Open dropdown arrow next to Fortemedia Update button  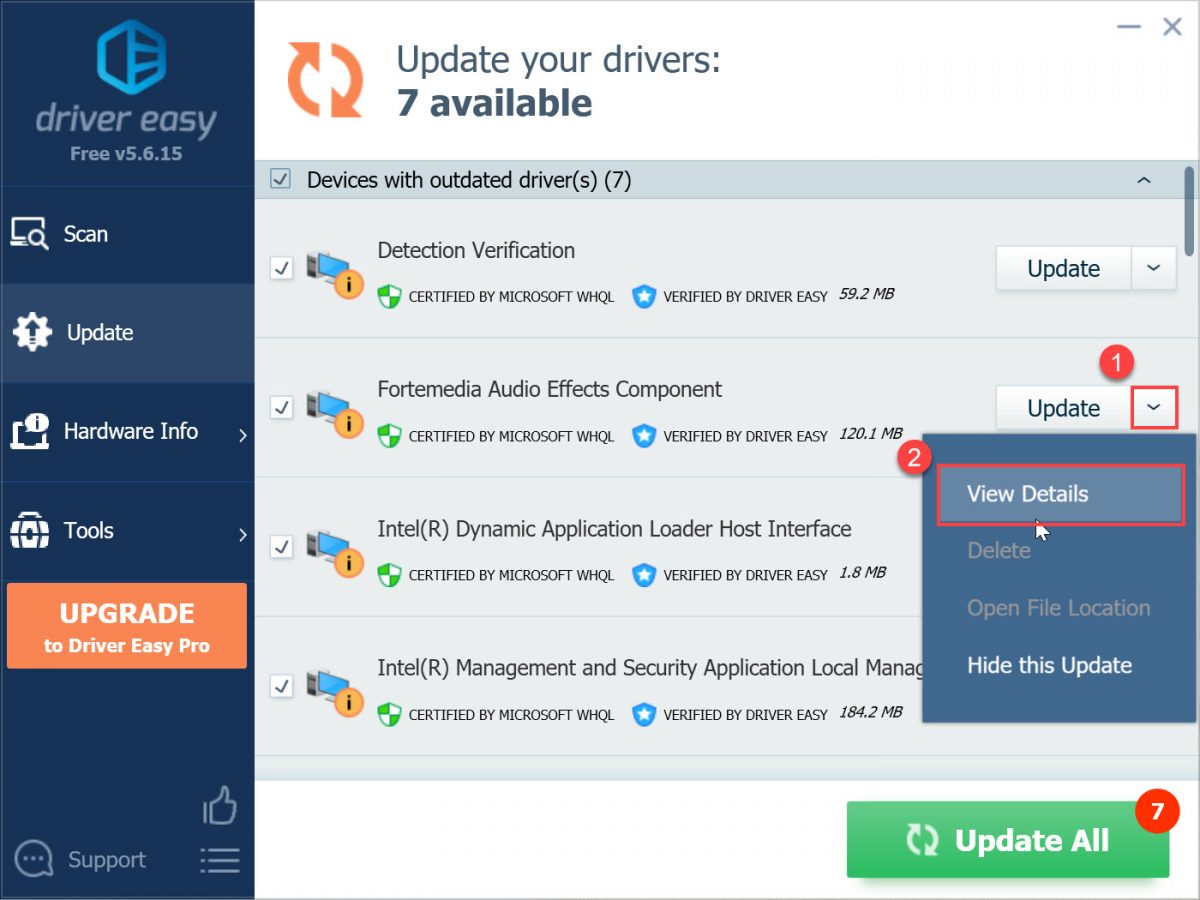[x=1153, y=408]
